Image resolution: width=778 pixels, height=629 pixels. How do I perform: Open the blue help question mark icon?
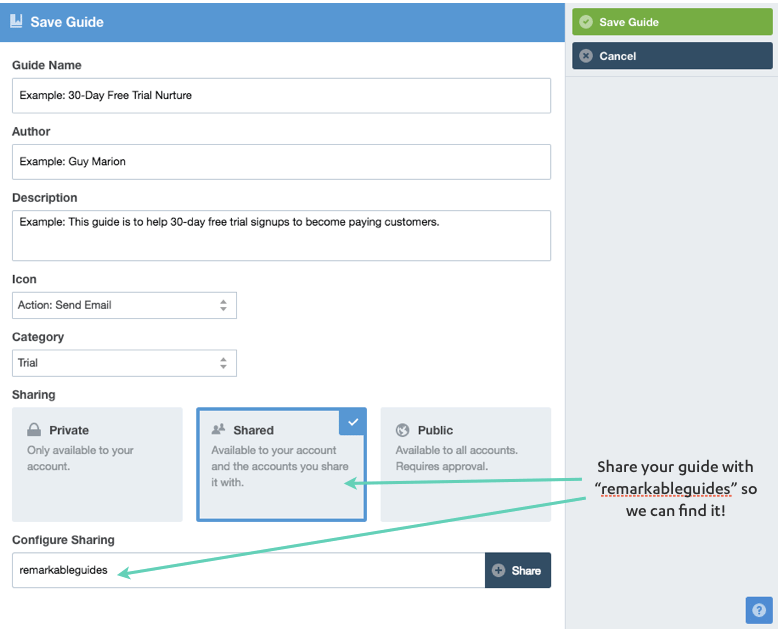(759, 610)
